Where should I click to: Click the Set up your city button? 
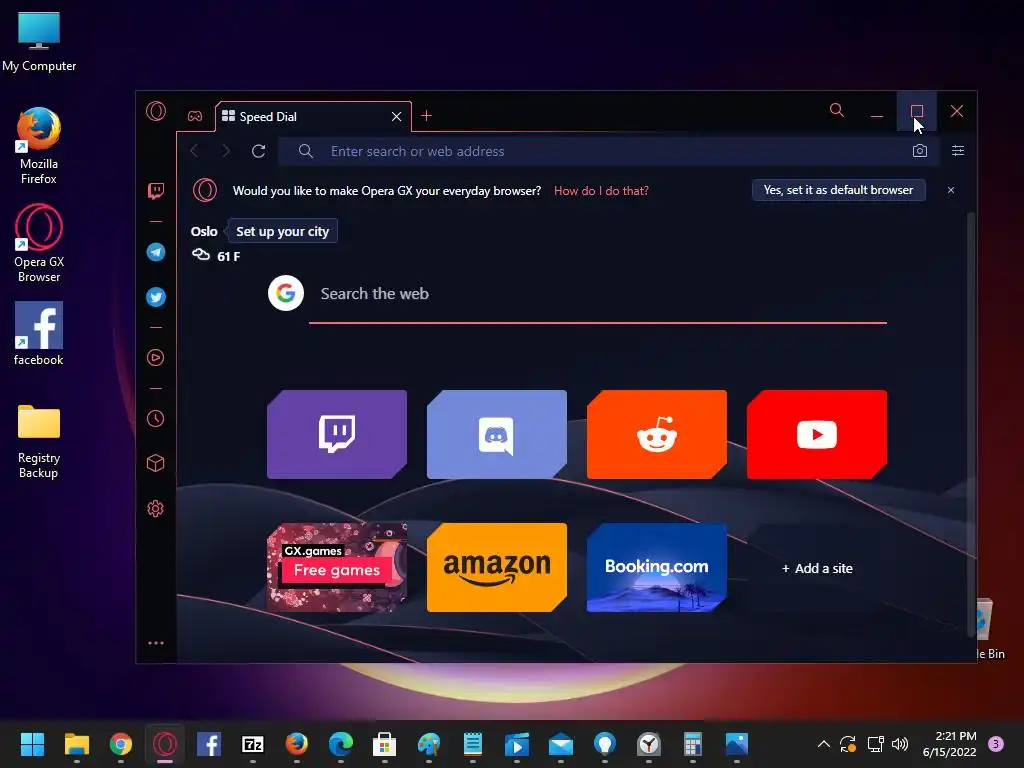(x=282, y=231)
